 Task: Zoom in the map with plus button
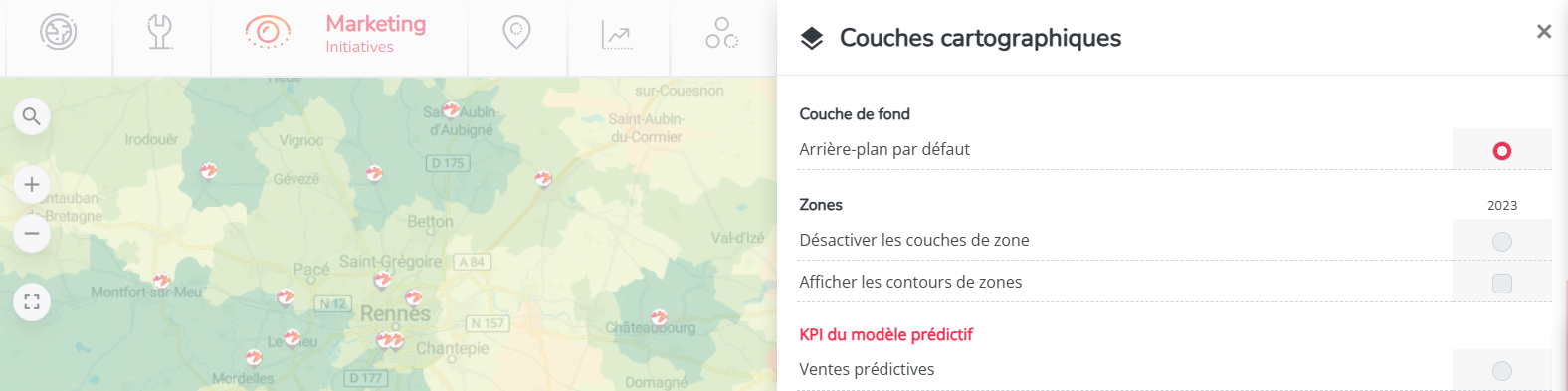pos(32,185)
